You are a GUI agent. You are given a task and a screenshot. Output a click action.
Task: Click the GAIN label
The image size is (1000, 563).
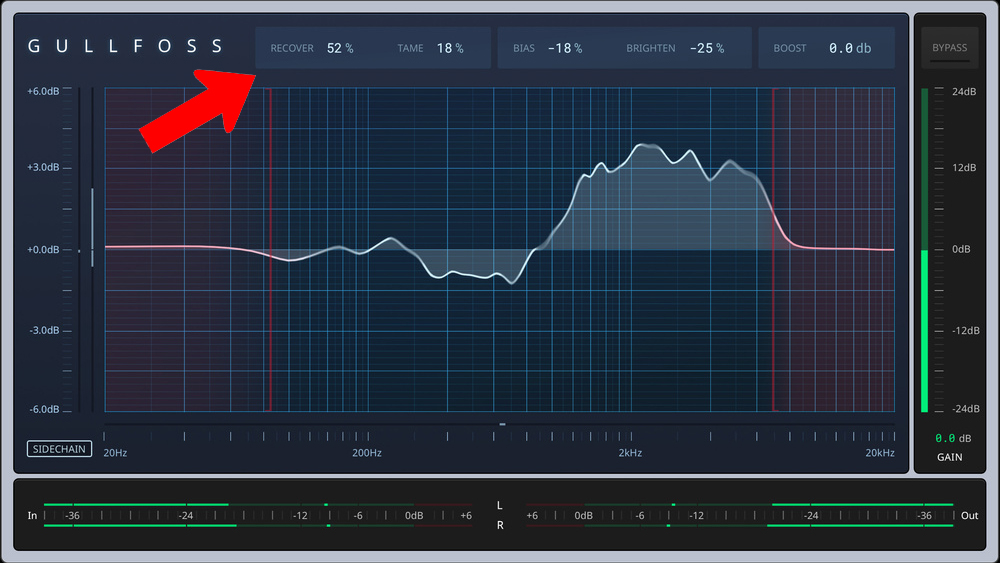click(x=950, y=457)
